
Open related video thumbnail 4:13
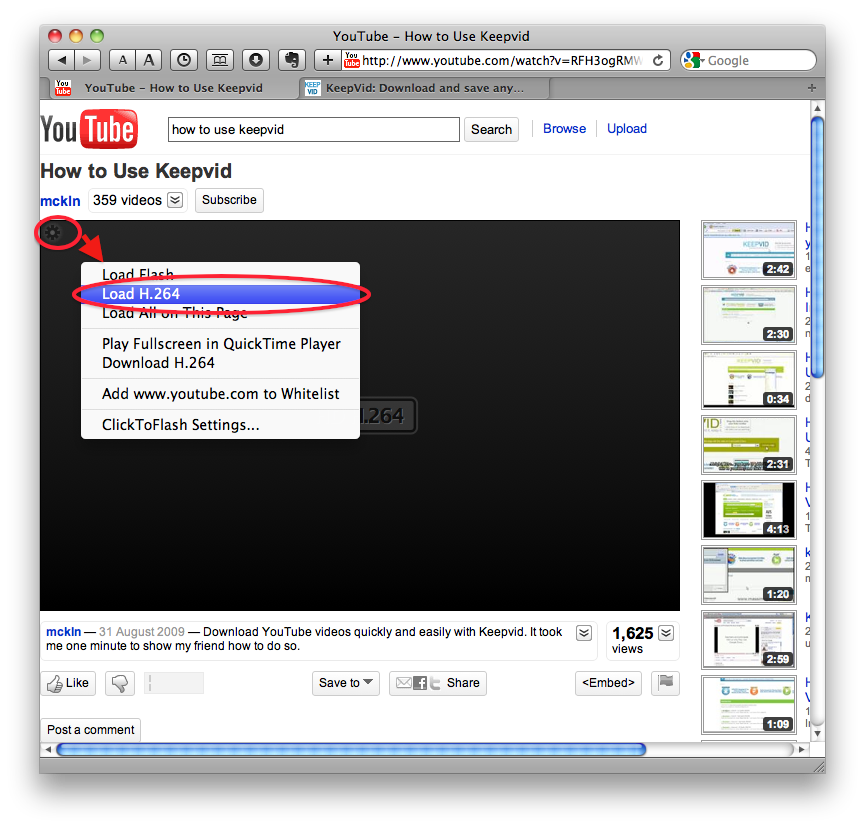[749, 510]
